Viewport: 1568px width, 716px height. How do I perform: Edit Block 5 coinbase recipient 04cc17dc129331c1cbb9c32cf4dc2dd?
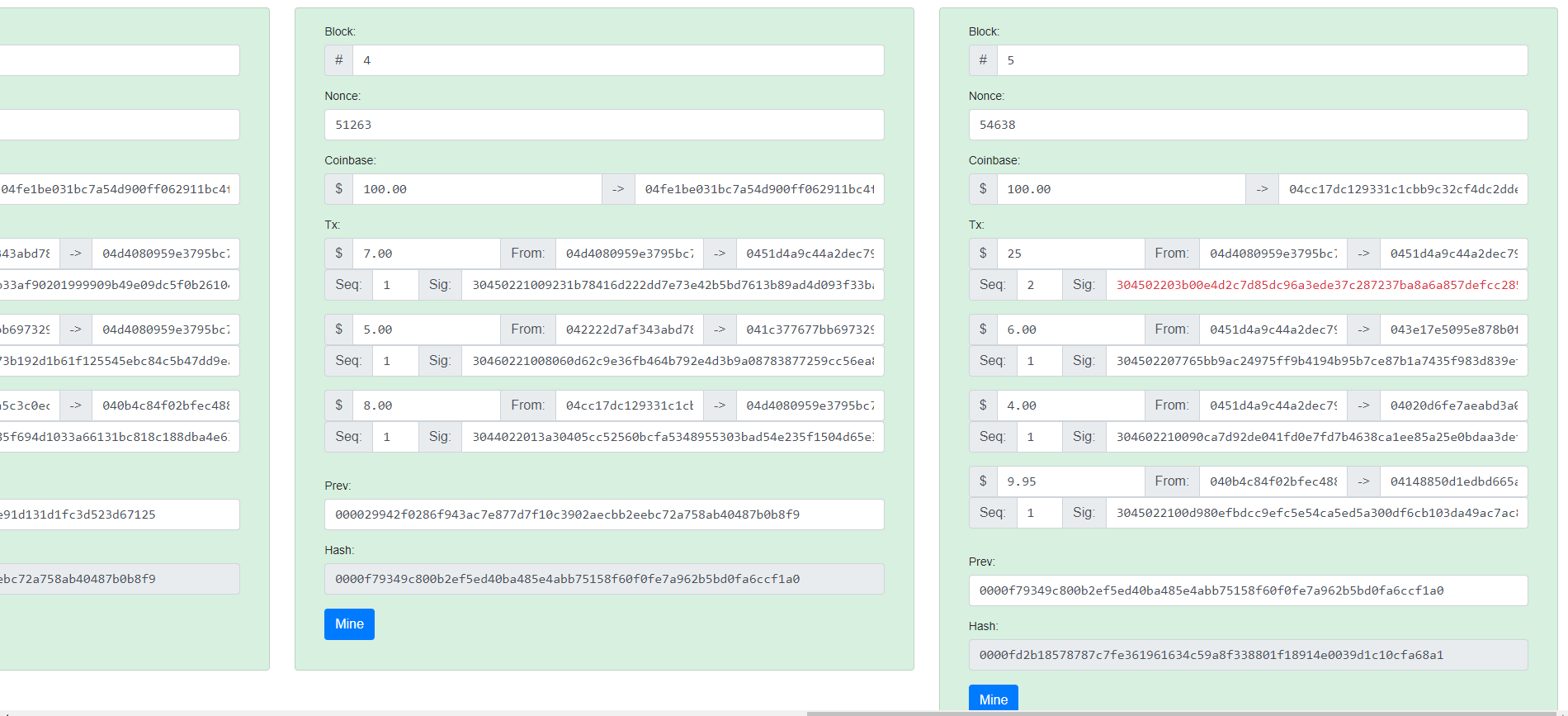tap(1403, 189)
